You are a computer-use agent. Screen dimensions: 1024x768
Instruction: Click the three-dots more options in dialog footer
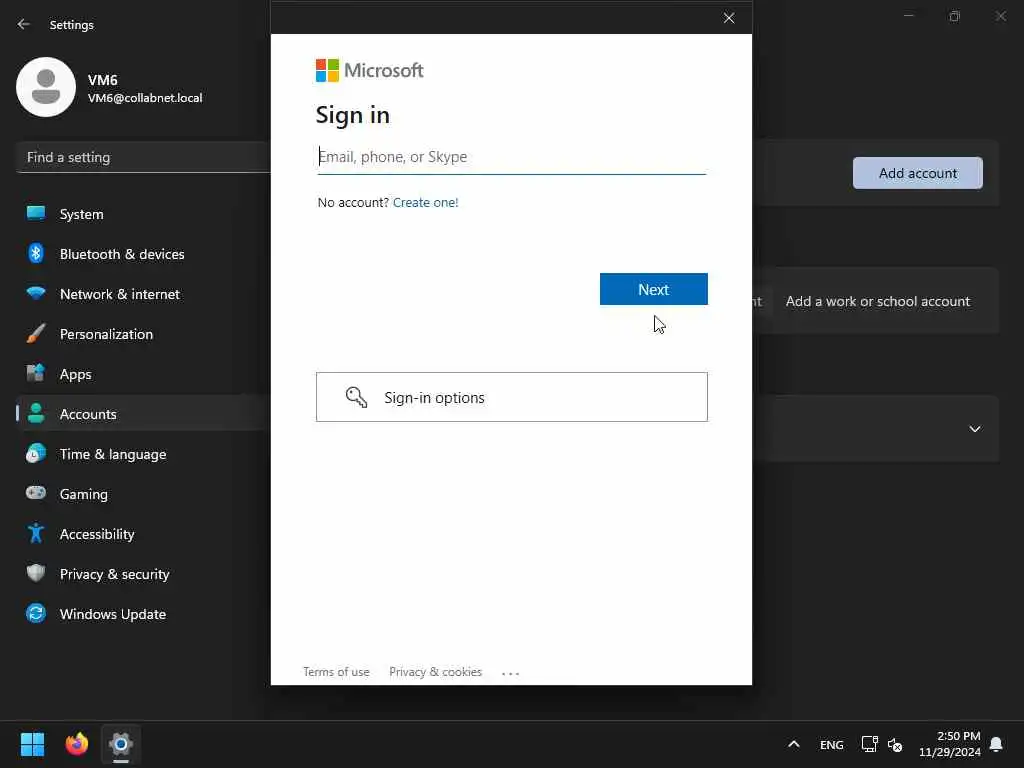pos(510,673)
